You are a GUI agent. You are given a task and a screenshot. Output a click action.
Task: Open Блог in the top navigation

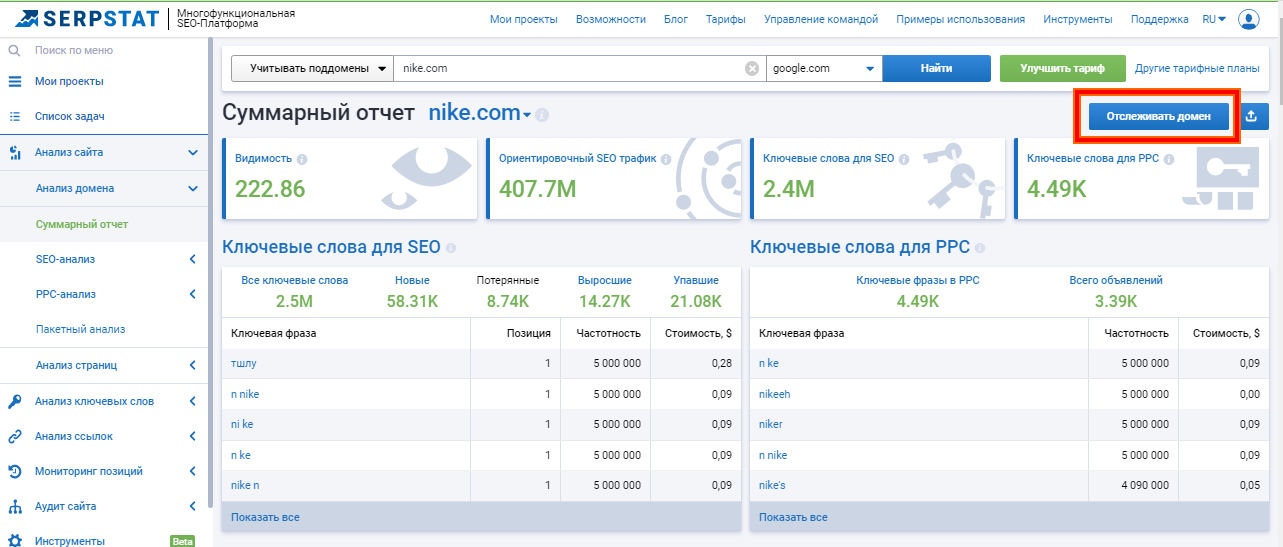pyautogui.click(x=676, y=19)
